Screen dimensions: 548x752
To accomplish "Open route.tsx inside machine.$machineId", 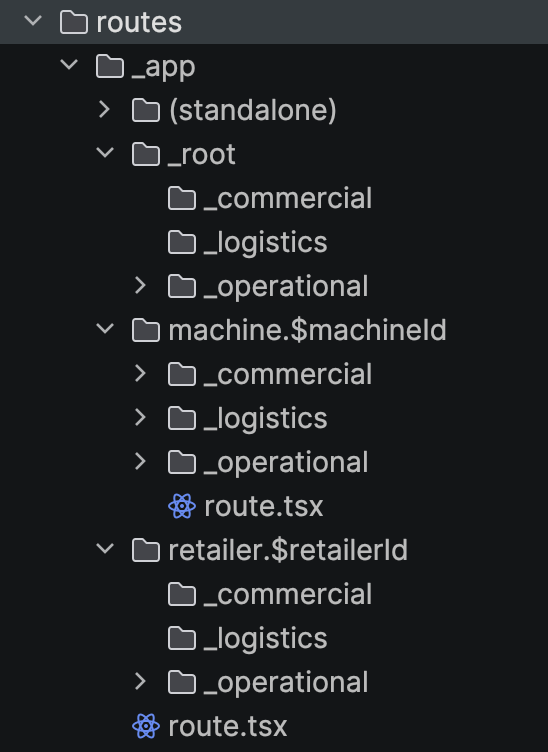I will tap(246, 506).
